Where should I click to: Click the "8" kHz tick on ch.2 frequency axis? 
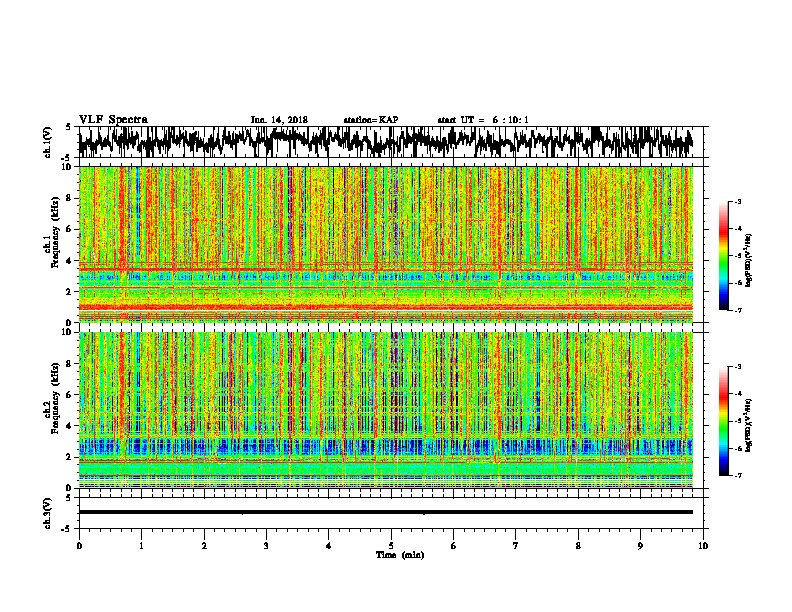[x=70, y=364]
